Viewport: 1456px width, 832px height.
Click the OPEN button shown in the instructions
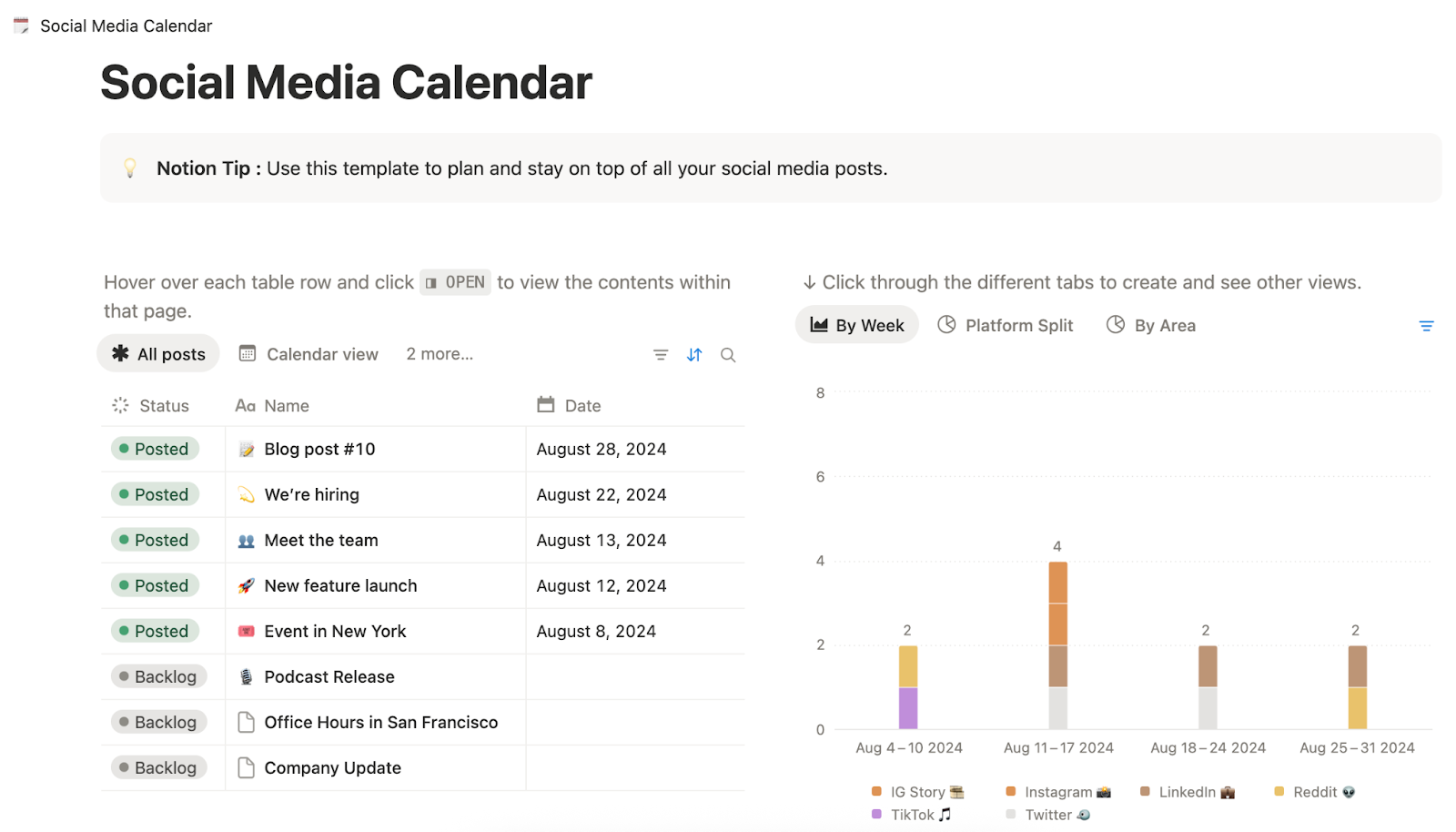pos(455,282)
